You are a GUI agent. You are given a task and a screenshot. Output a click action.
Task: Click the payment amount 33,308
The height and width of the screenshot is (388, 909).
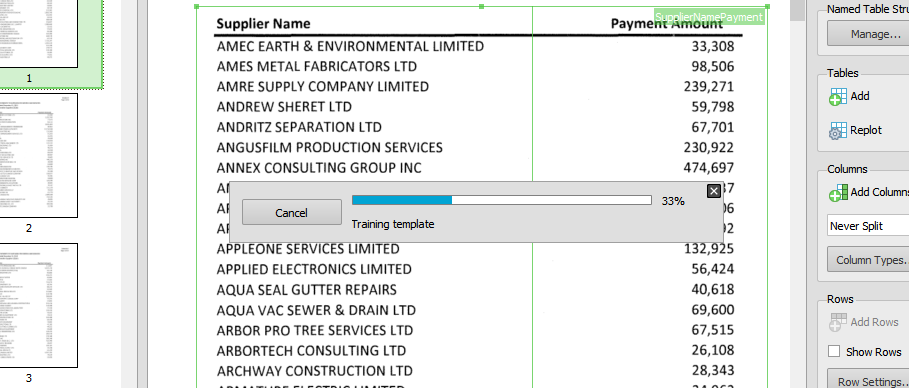(x=712, y=46)
